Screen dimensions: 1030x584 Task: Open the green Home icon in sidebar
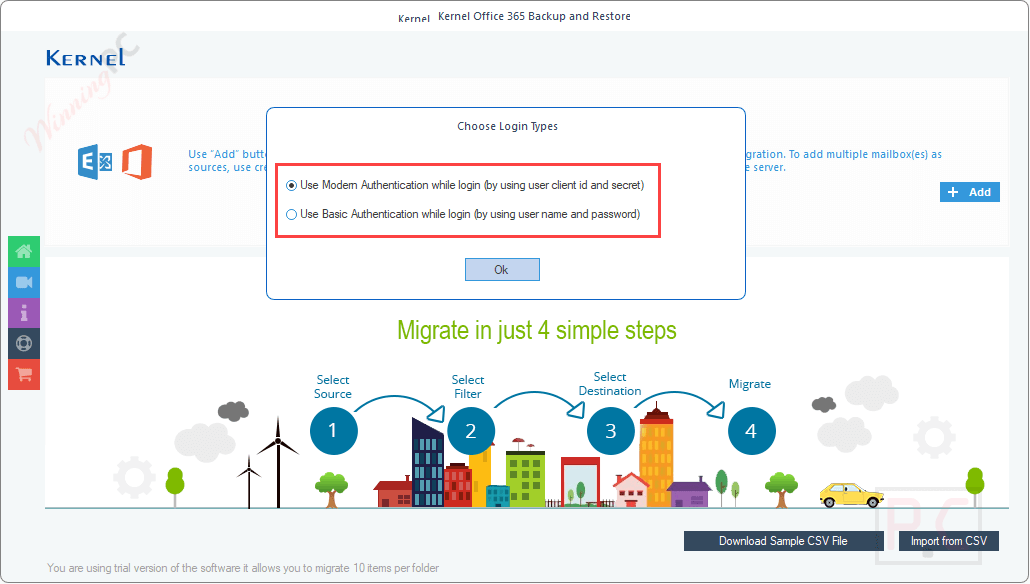[23, 251]
